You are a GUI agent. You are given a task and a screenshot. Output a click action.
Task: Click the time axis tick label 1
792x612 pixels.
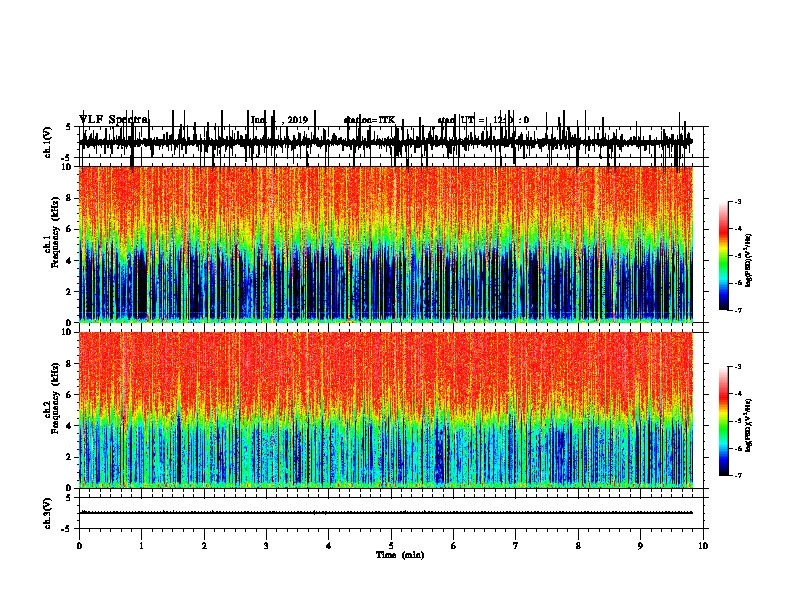[142, 546]
